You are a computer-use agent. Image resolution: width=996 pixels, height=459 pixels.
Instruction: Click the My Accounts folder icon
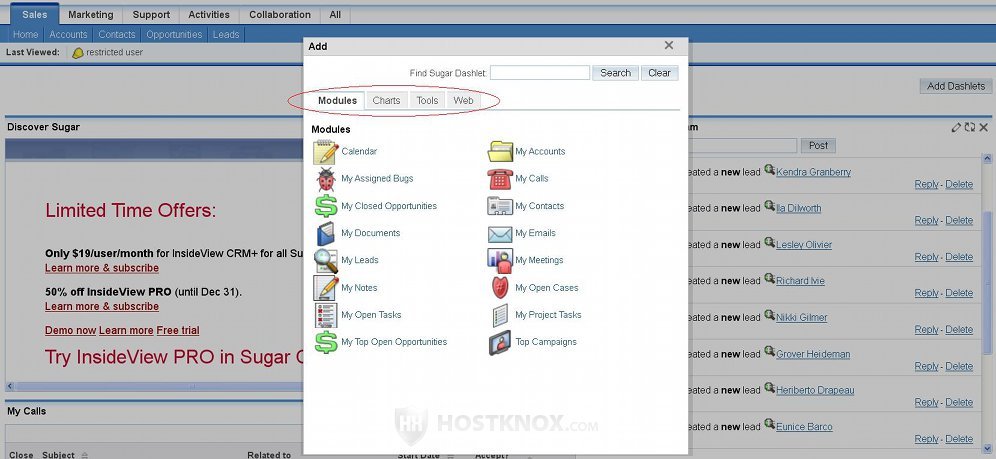pyautogui.click(x=500, y=152)
